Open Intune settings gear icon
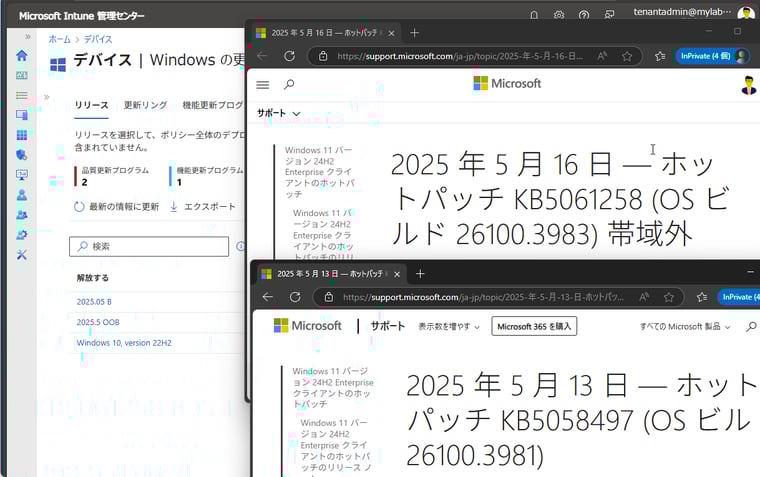 coord(559,15)
